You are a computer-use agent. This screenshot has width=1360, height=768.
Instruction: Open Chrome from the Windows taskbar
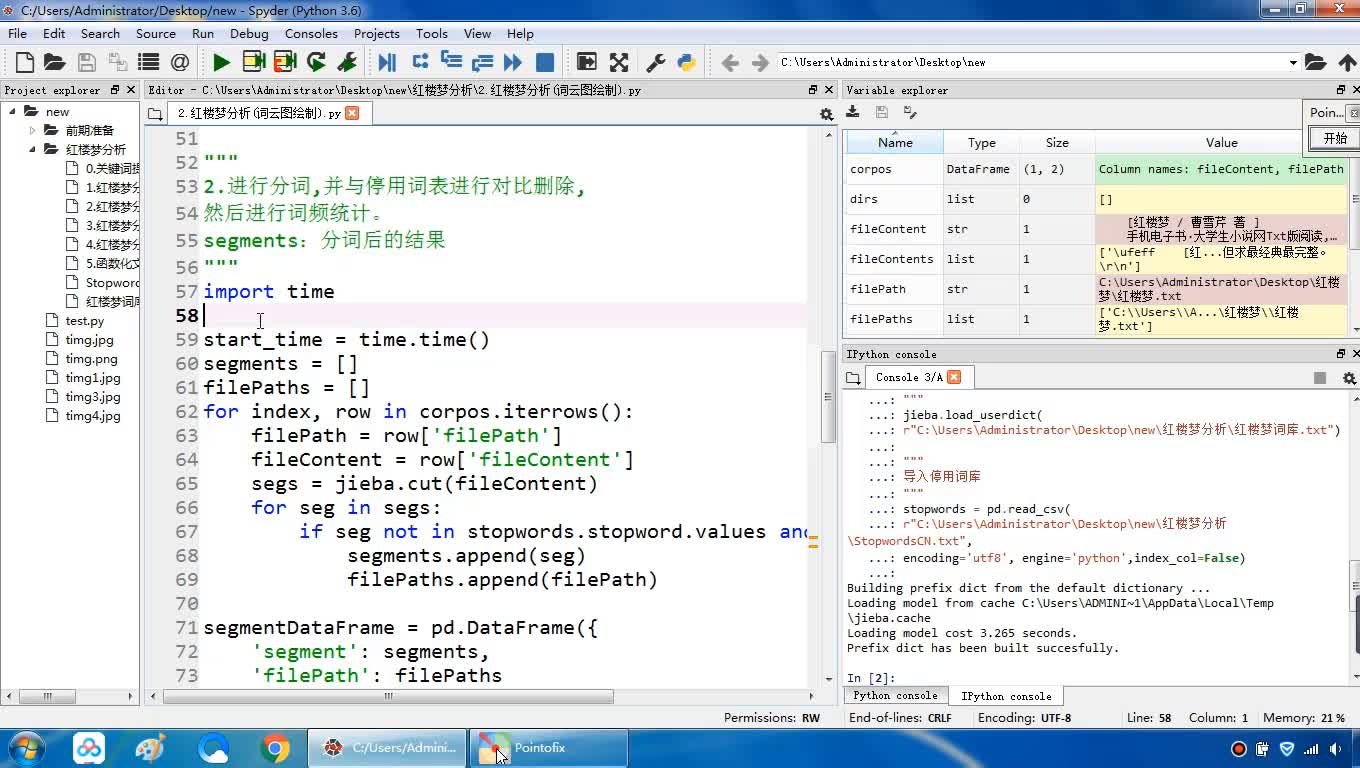275,748
